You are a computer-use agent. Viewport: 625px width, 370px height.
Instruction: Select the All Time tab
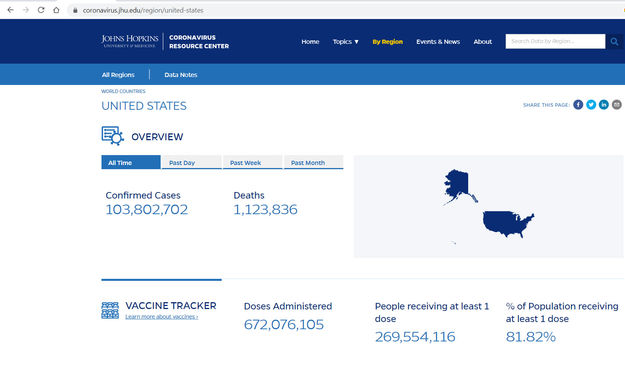(x=131, y=162)
